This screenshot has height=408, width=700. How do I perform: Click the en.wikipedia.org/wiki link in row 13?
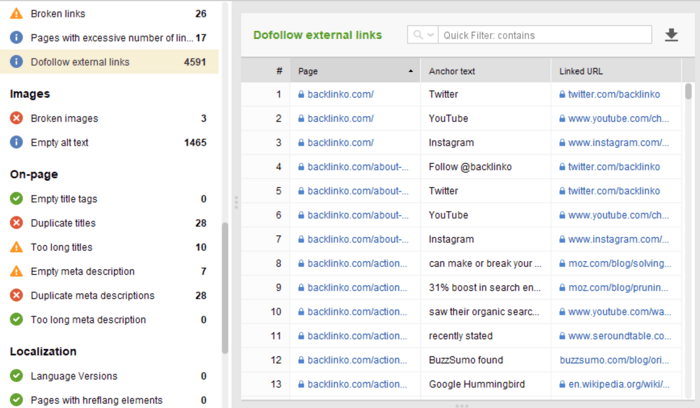click(619, 384)
